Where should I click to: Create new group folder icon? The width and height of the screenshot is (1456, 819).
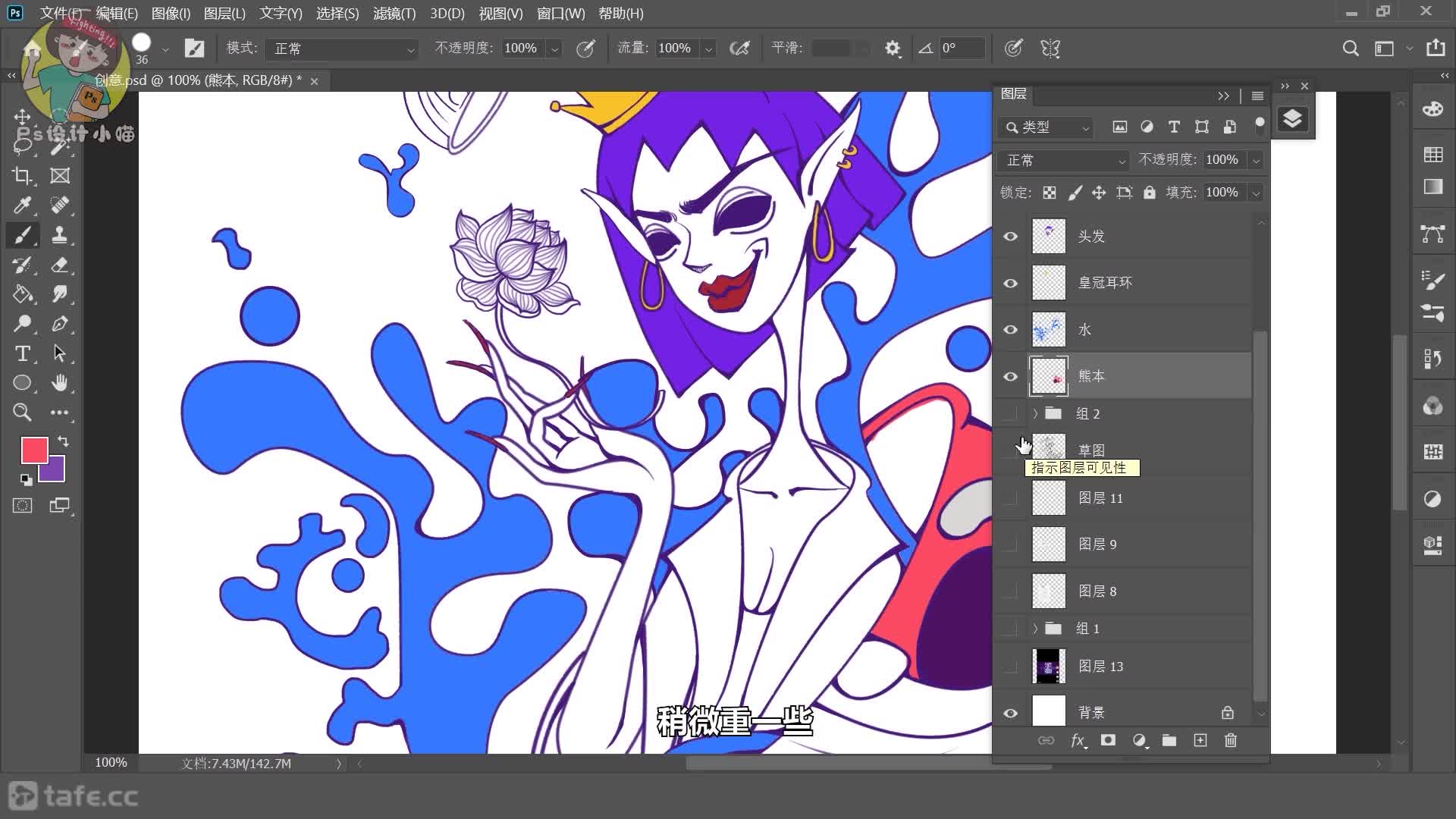[x=1169, y=740]
